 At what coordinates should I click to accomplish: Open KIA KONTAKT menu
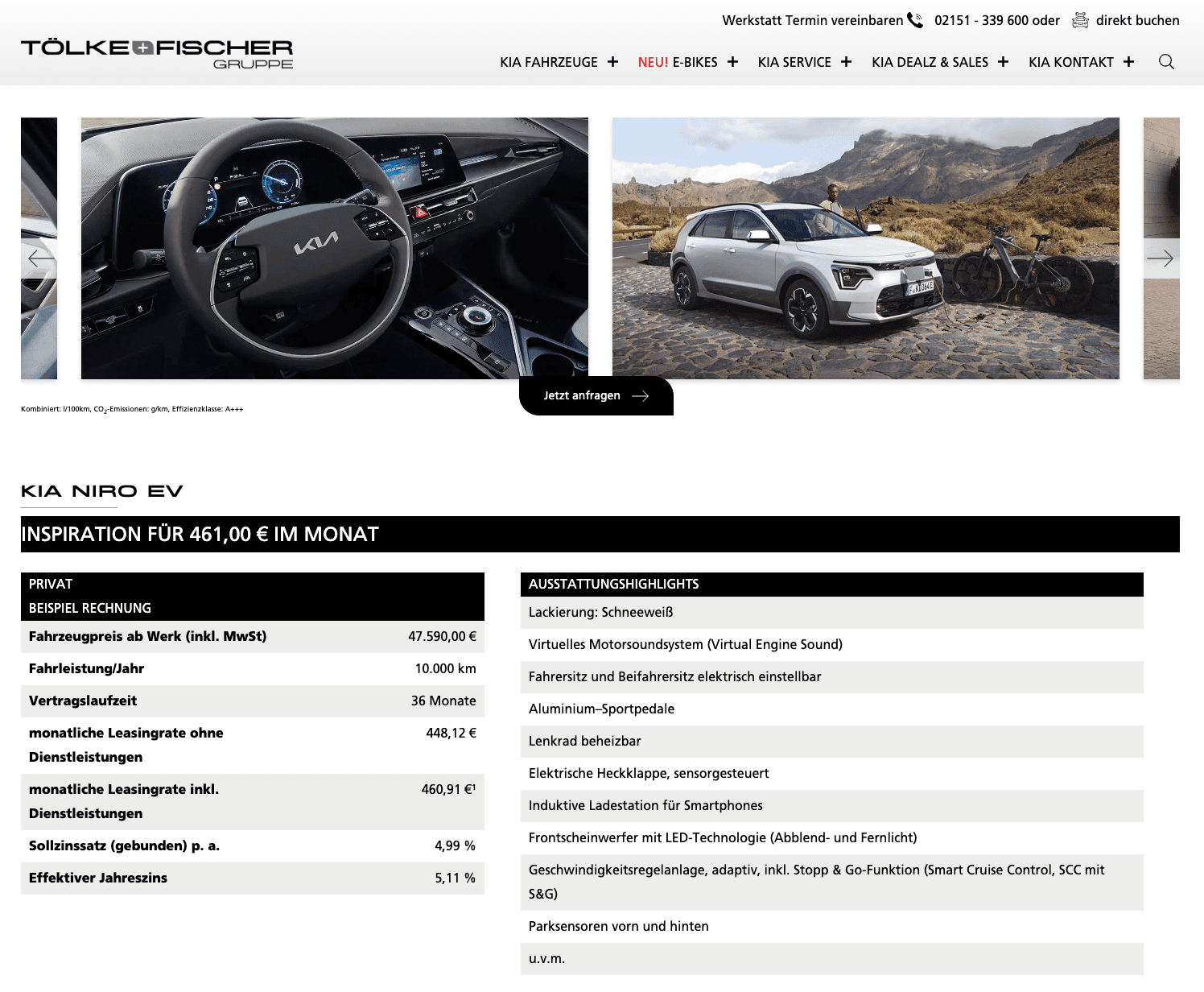point(1071,62)
